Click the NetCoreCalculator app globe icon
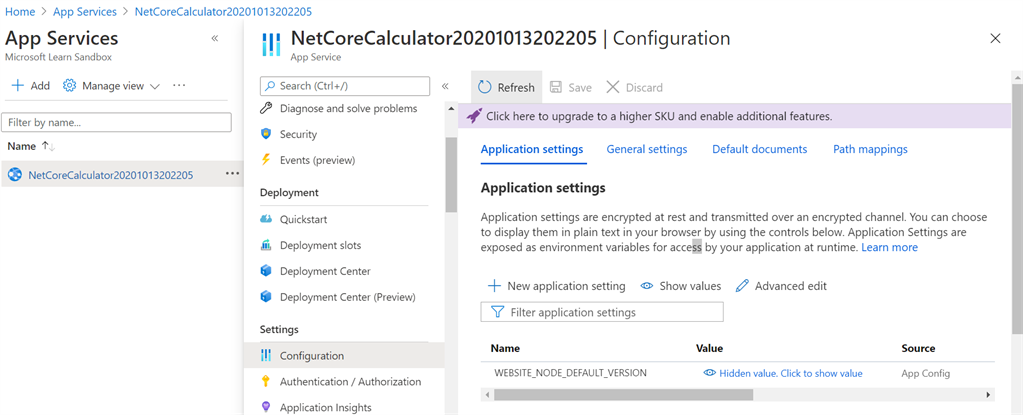The image size is (1023, 415). click(x=15, y=174)
